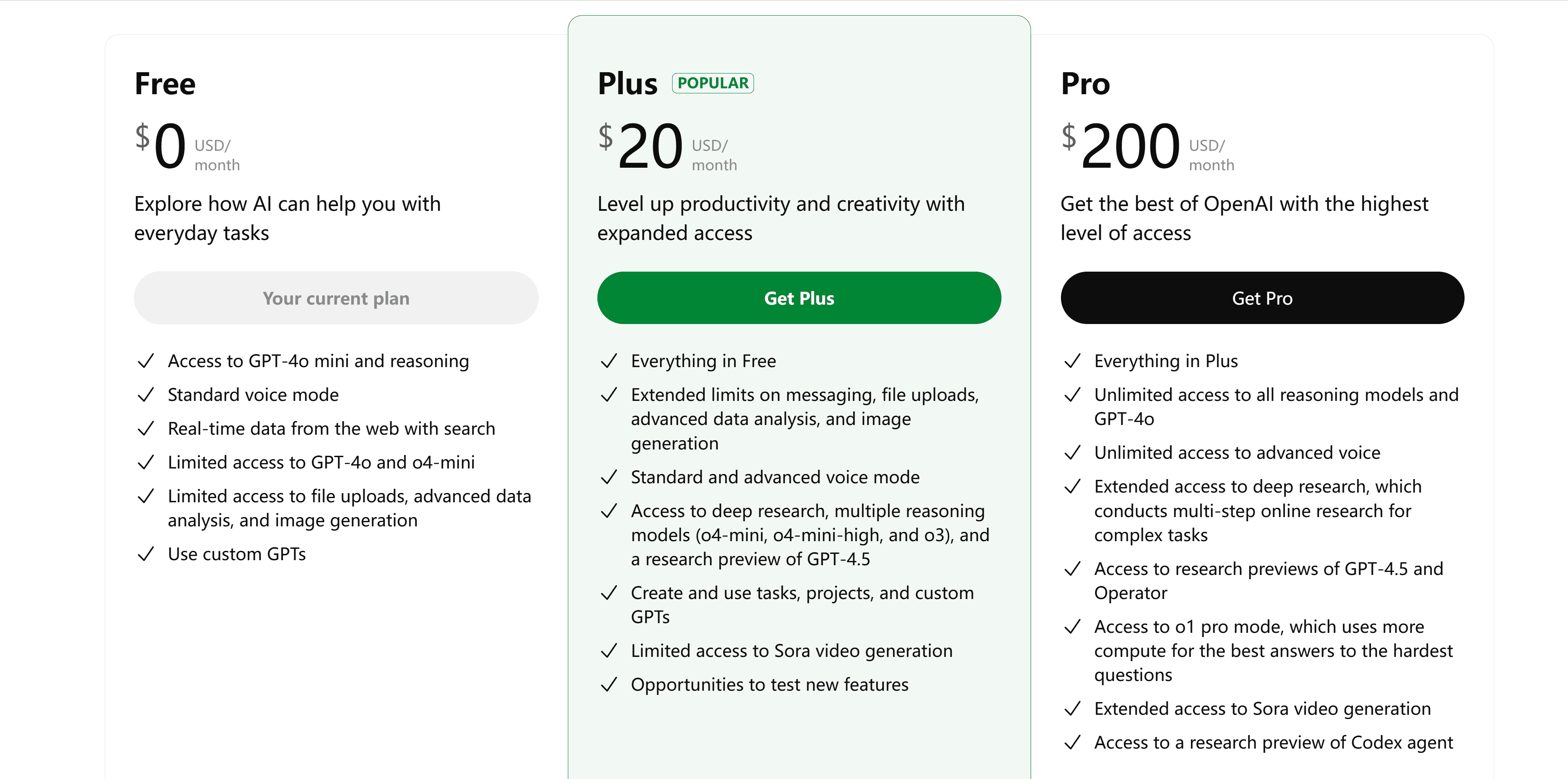
Task: Click the Get Pro button
Action: (1262, 298)
